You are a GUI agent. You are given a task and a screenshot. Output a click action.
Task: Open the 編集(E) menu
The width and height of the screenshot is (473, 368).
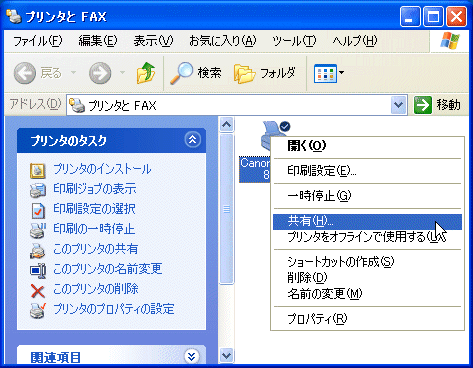tap(98, 41)
